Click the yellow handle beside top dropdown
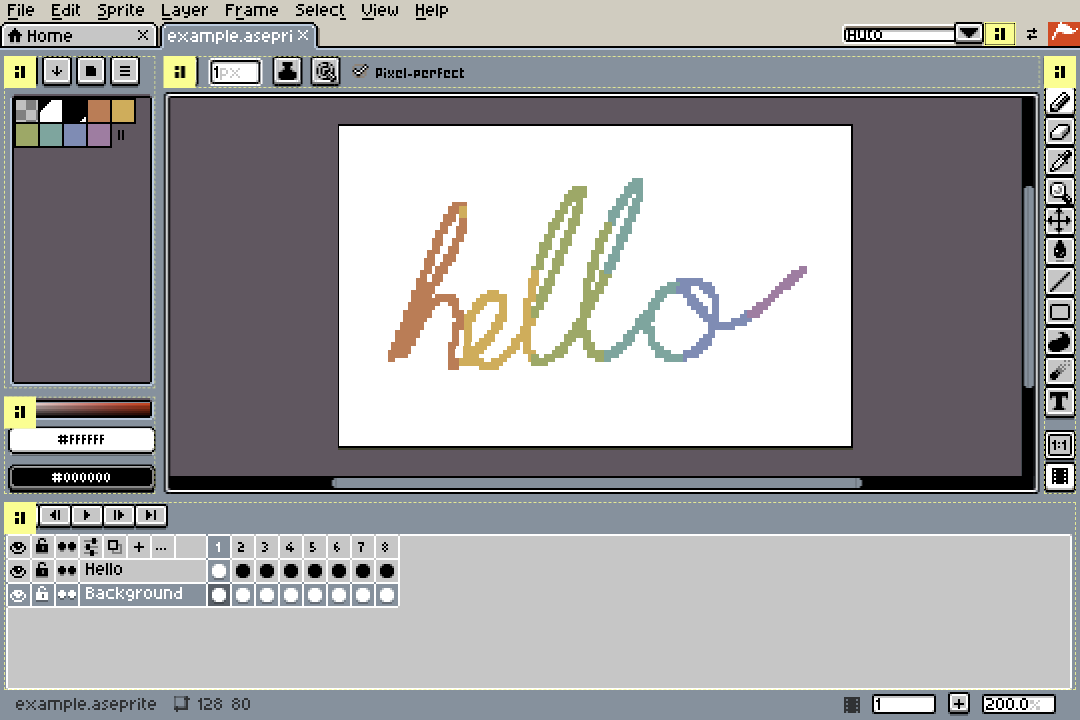Image resolution: width=1080 pixels, height=720 pixels. 1000,34
